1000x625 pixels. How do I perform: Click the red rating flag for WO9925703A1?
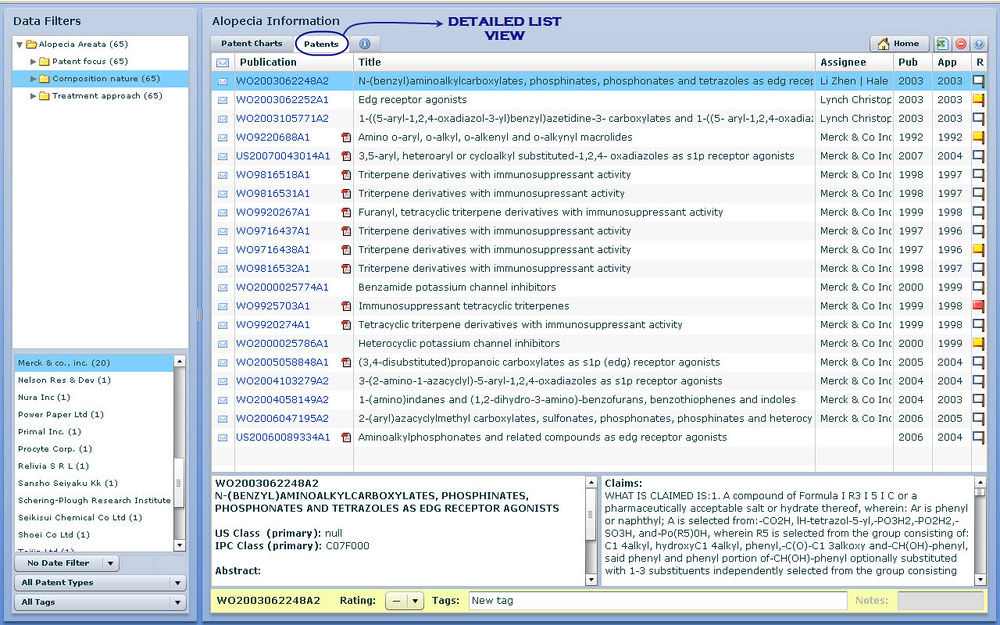979,306
